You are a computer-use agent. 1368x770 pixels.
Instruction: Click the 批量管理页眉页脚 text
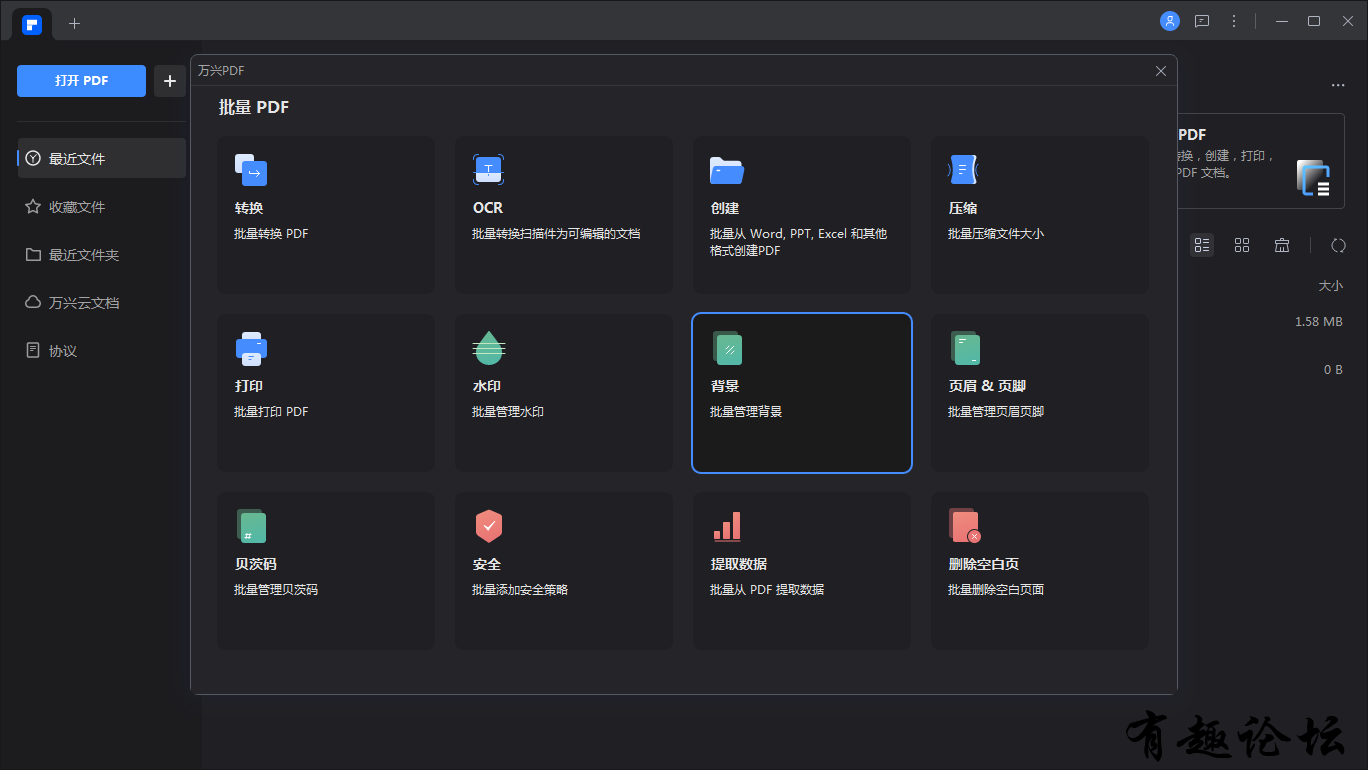coord(996,412)
